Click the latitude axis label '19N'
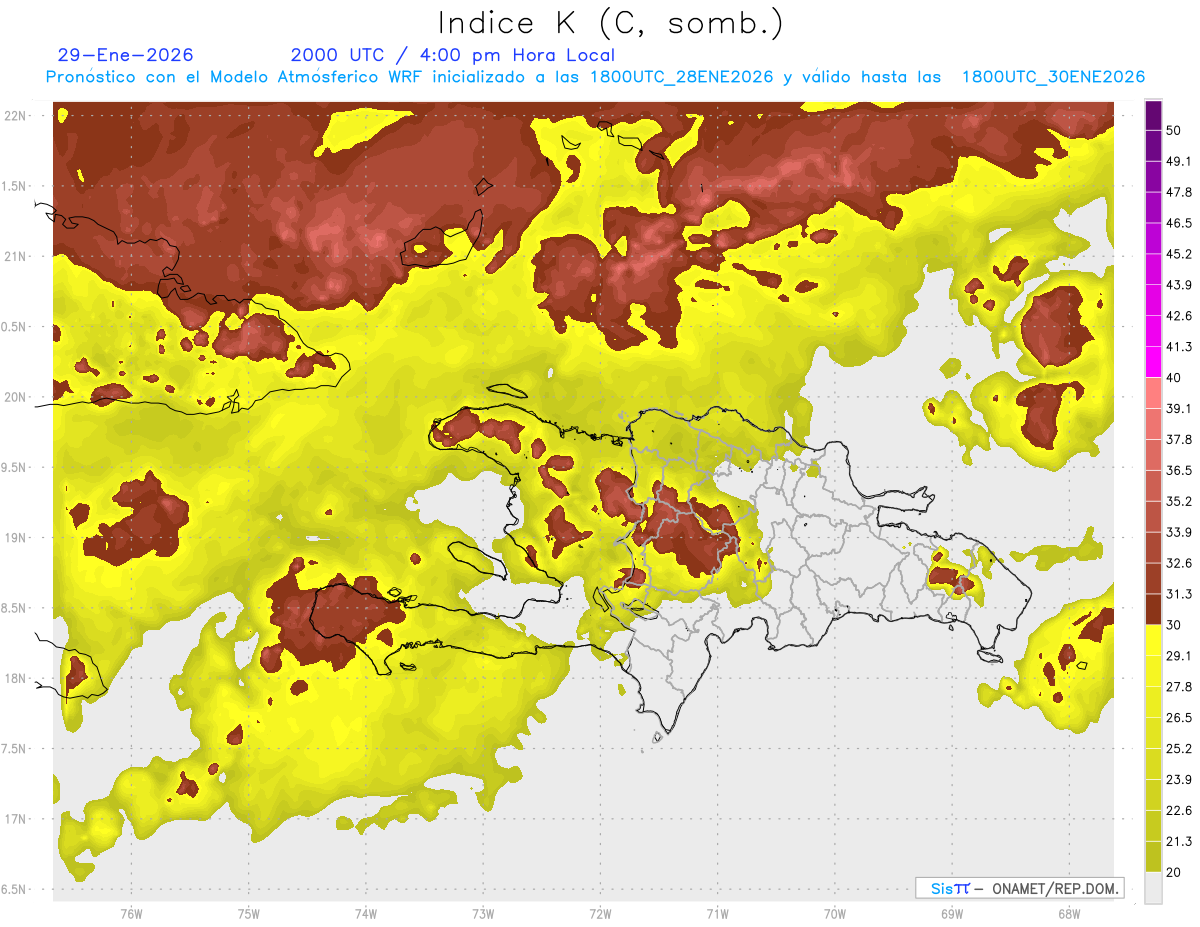1200x927 pixels. pos(15,538)
